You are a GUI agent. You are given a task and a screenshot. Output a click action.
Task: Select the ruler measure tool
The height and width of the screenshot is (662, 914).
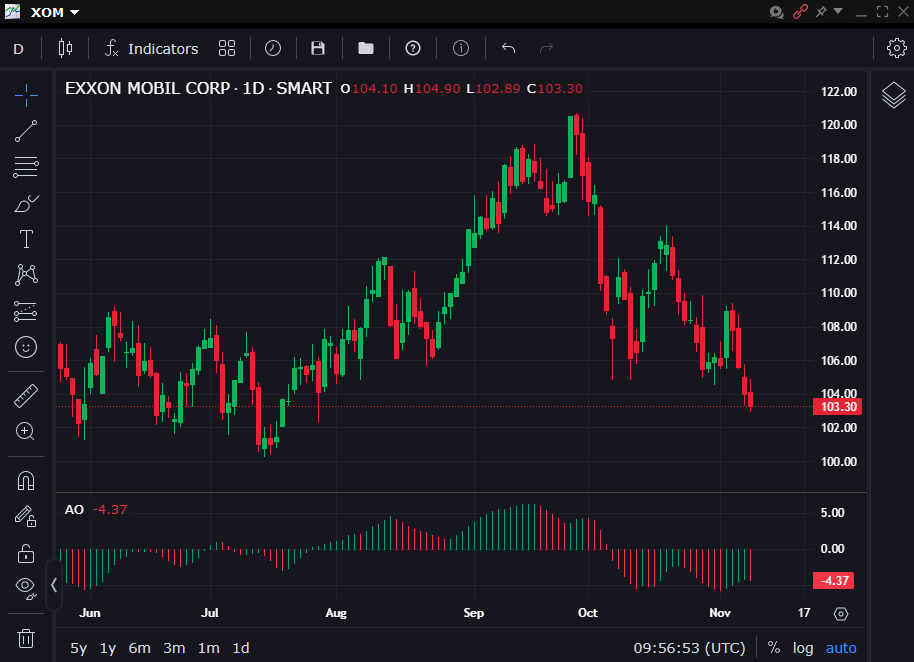[26, 396]
